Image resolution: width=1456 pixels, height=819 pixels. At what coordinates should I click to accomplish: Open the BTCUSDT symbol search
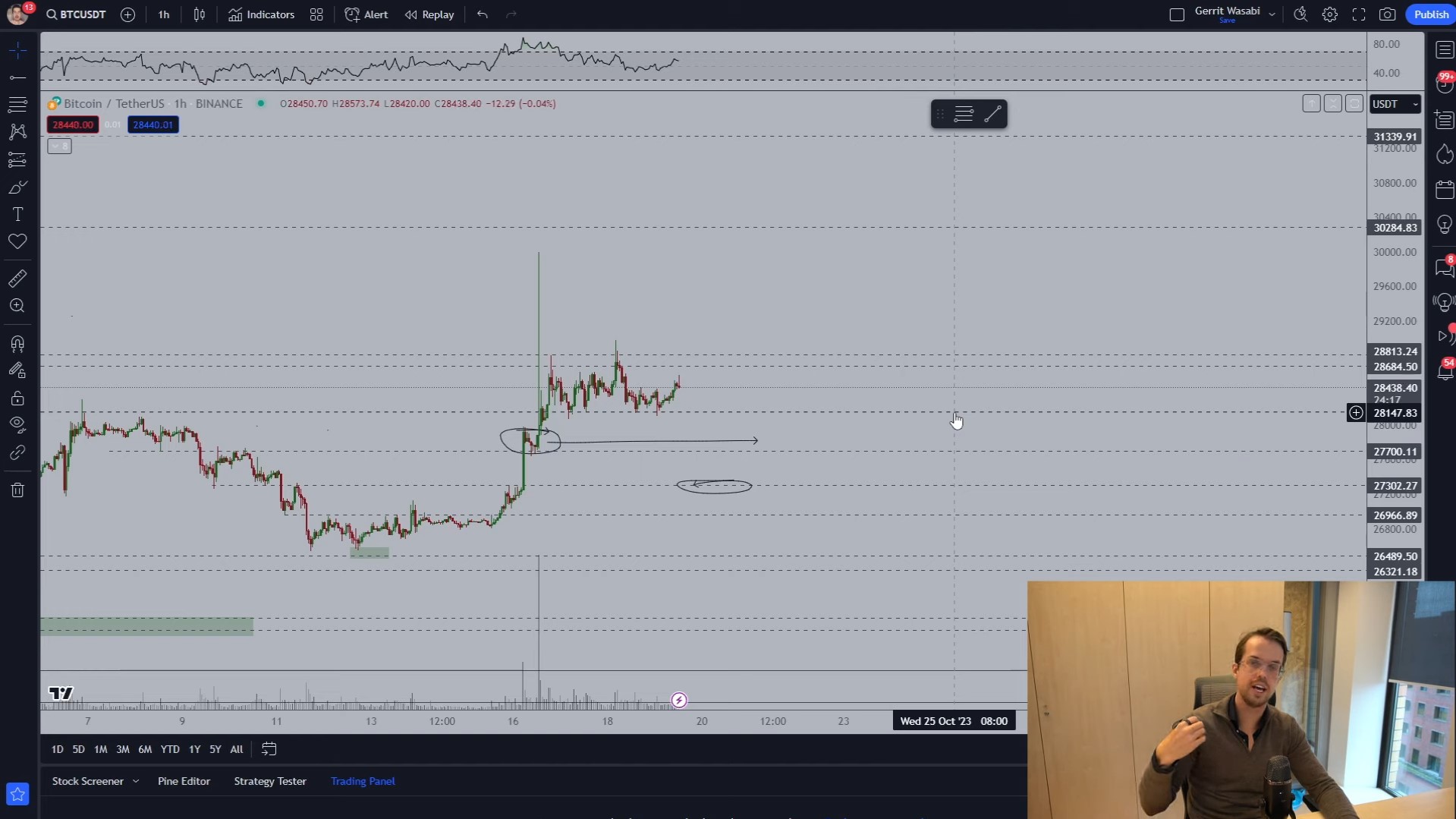76,14
